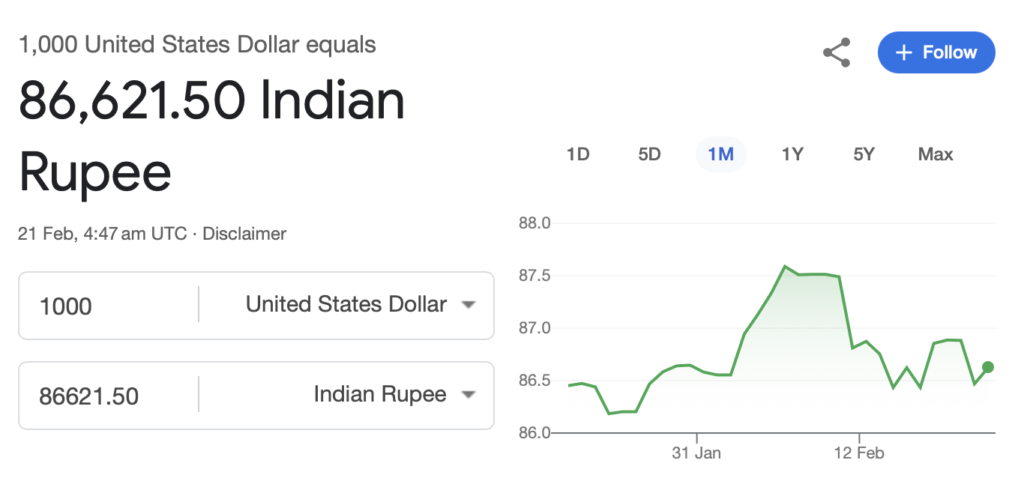Switch to 5Y chart view
The image size is (1024, 478).
coord(864,154)
